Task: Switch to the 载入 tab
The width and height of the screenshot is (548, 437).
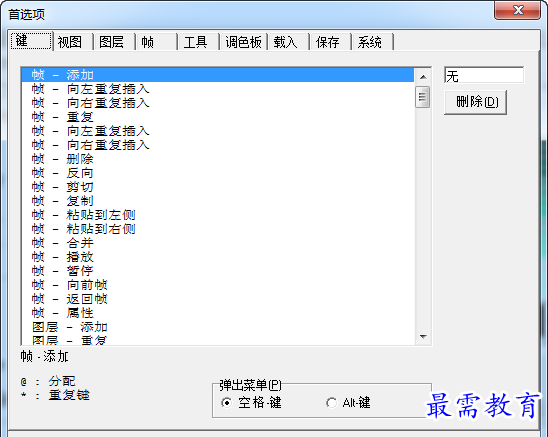Action: (x=289, y=42)
